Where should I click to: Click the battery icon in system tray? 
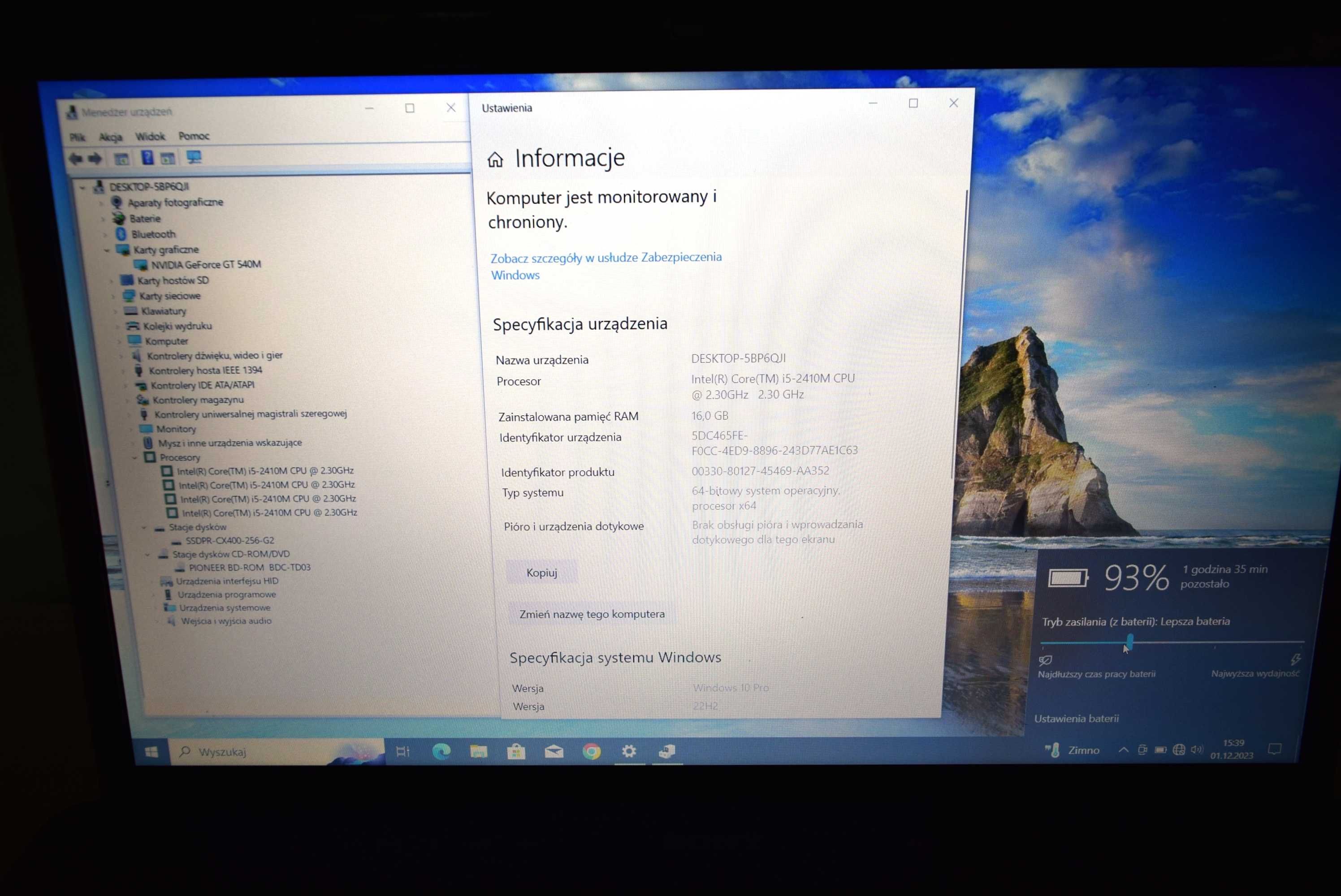(x=1160, y=750)
